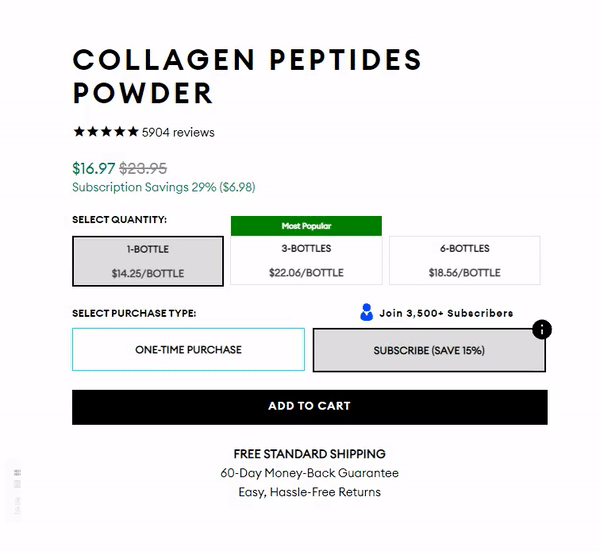Image resolution: width=600 pixels, height=551 pixels.
Task: Switch to Subscribe (Save 15%) option
Action: pos(428,351)
